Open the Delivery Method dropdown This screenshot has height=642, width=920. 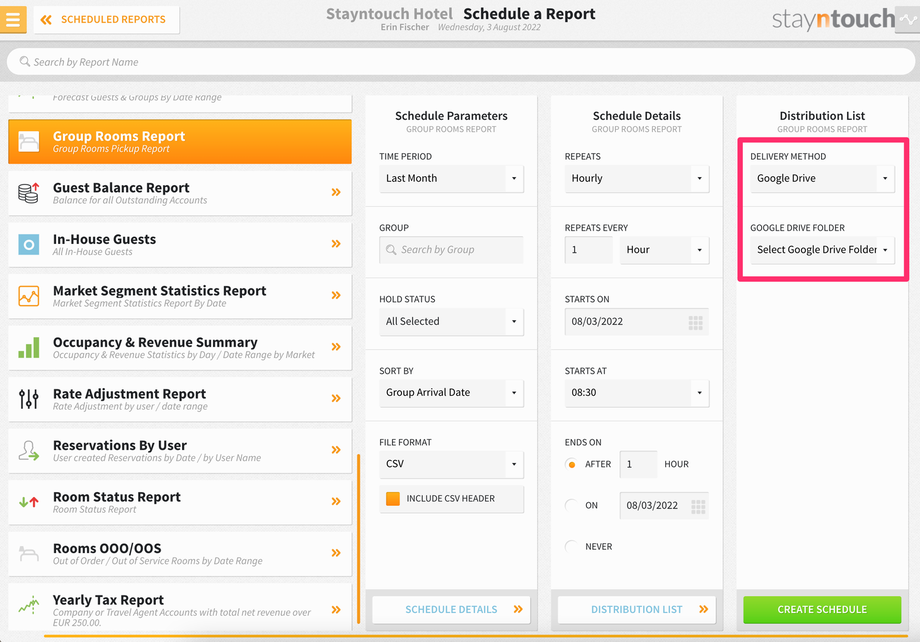click(x=822, y=178)
